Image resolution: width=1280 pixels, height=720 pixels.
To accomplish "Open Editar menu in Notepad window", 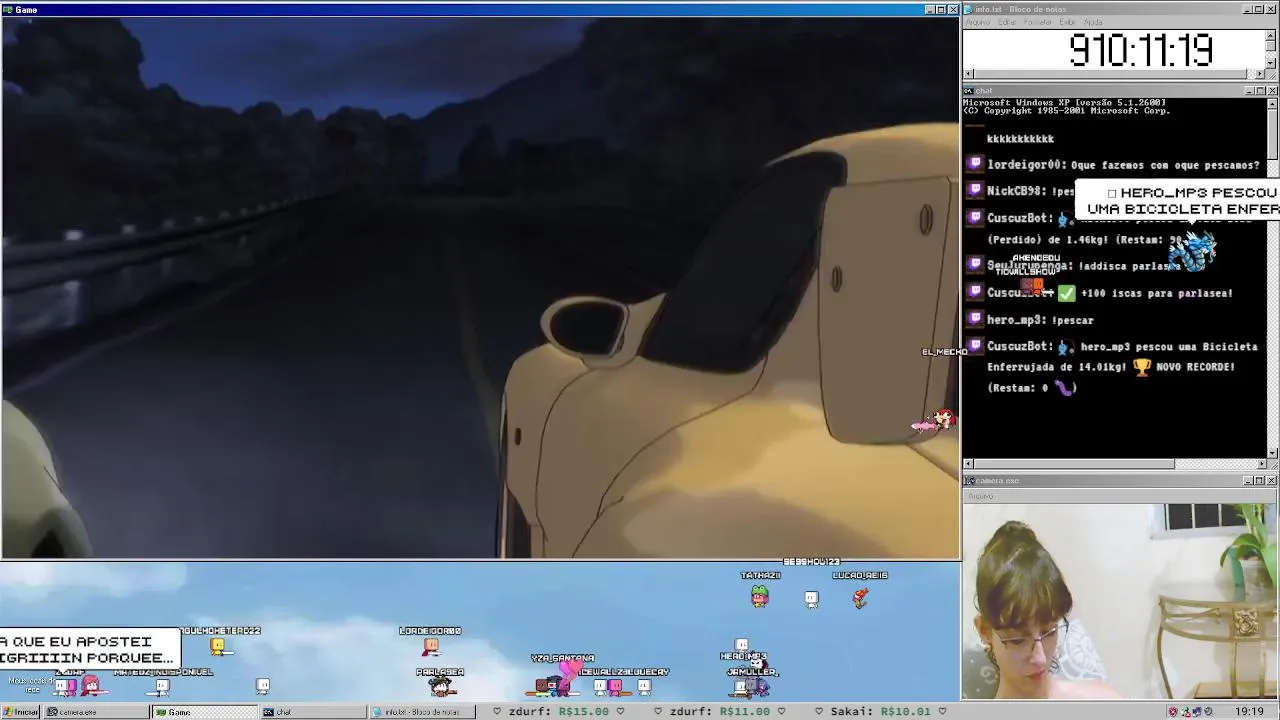I will pyautogui.click(x=1007, y=22).
